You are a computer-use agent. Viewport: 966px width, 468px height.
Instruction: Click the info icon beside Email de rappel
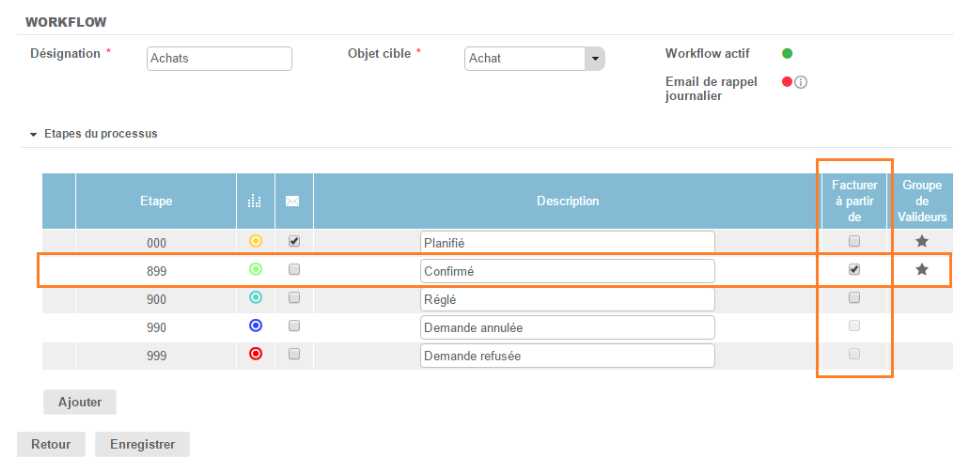click(x=801, y=82)
